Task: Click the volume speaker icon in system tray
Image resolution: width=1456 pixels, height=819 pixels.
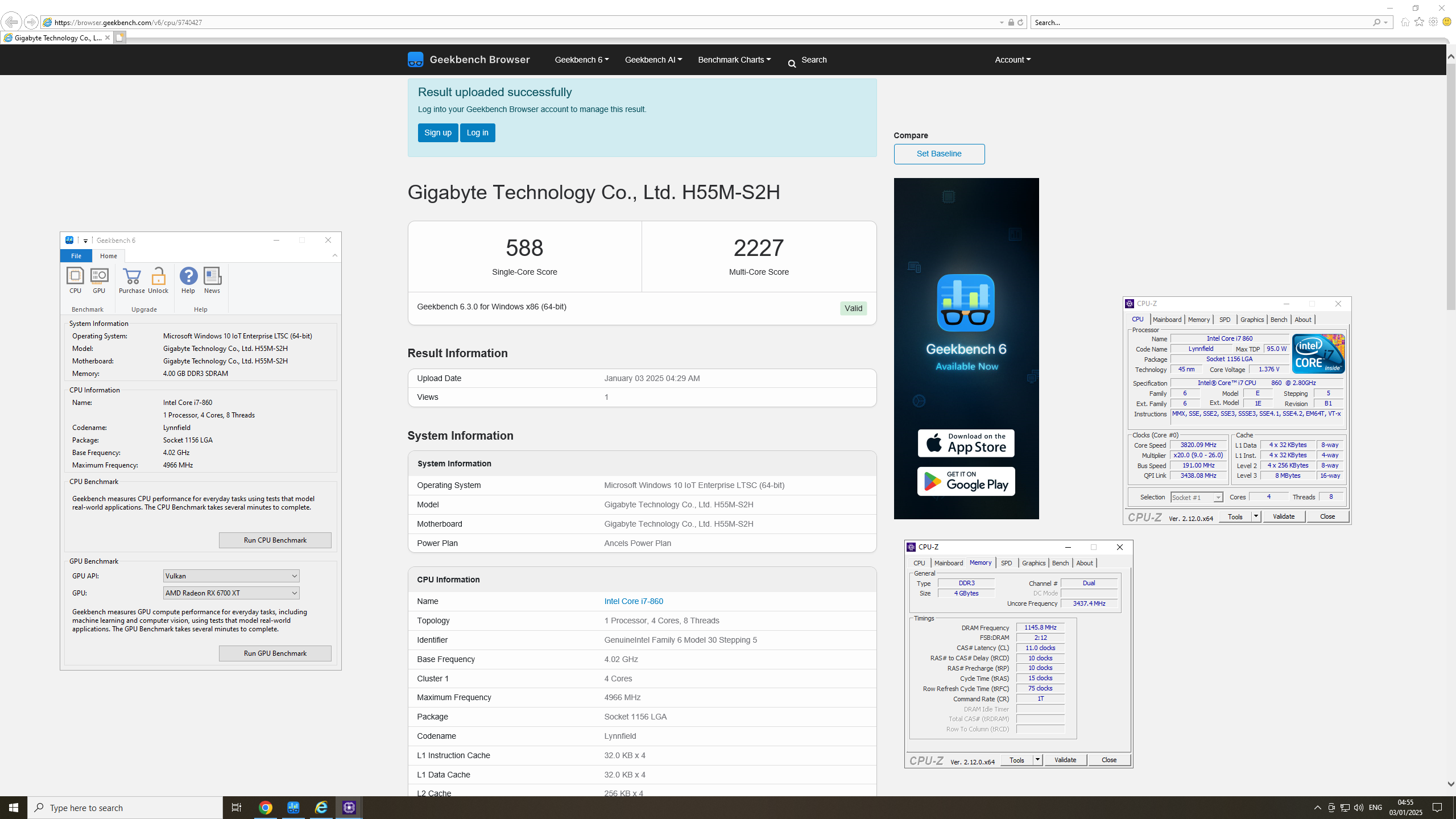Action: [x=1359, y=808]
